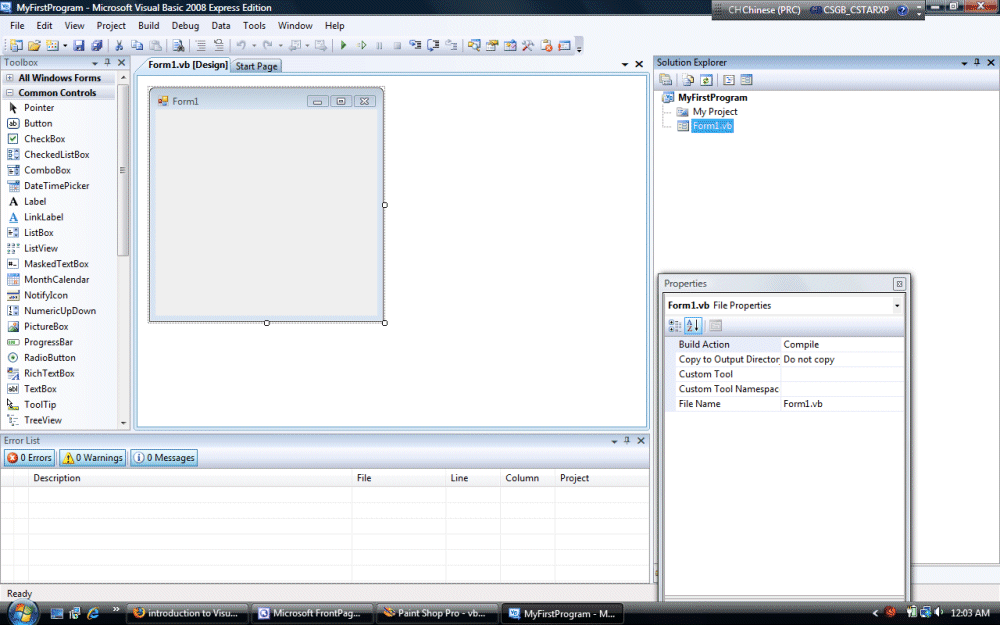The image size is (1000, 625).
Task: Open the Form1.vb File Properties dropdown
Action: (x=897, y=305)
